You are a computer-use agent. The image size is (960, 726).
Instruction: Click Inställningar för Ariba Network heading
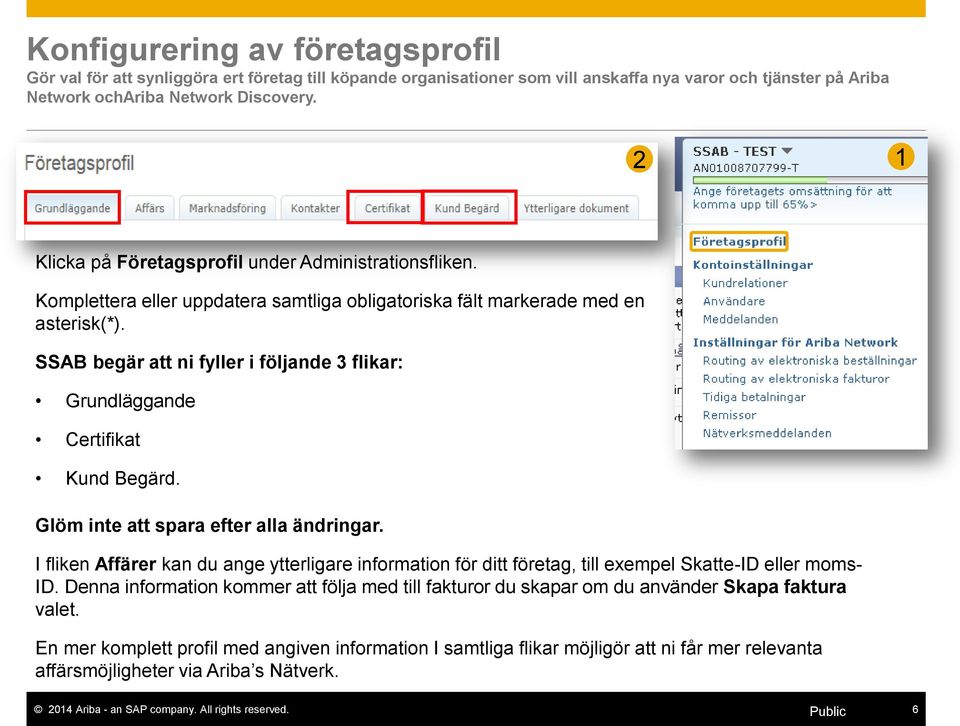(x=795, y=342)
